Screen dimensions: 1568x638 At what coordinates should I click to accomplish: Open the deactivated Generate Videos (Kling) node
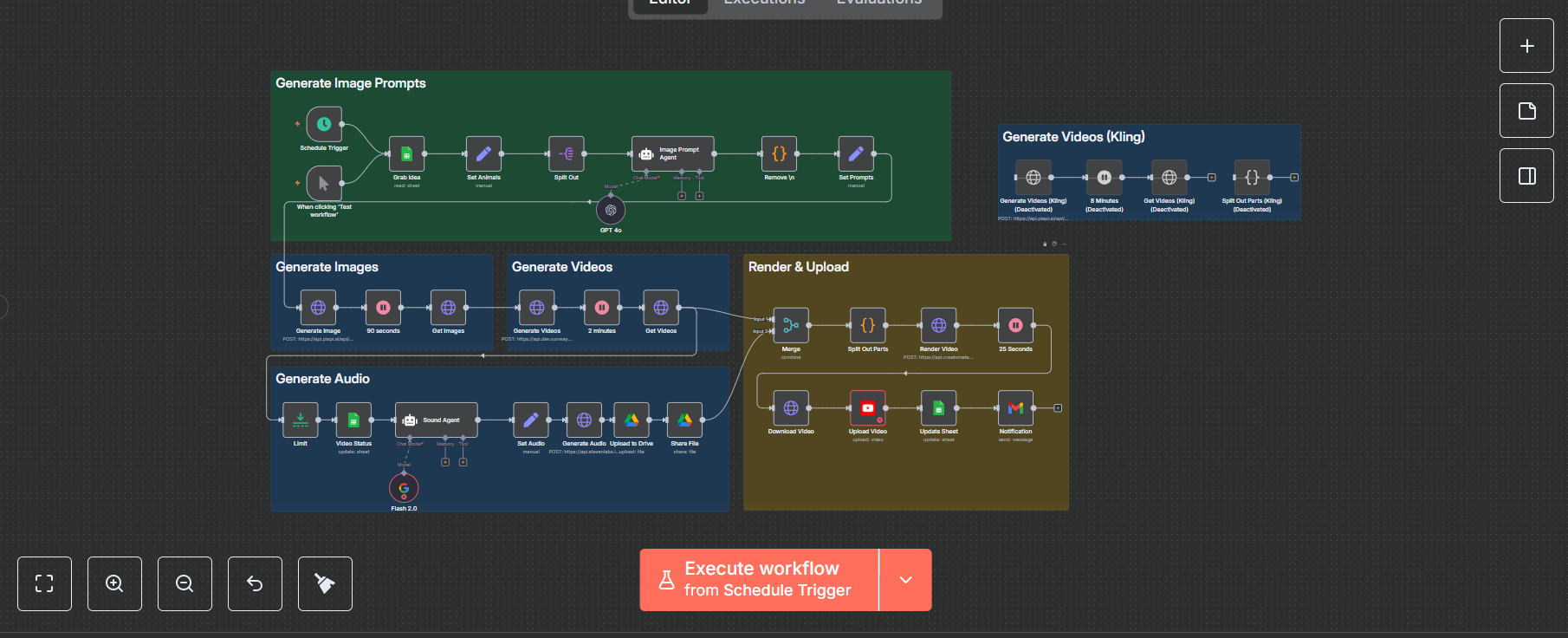(1033, 177)
